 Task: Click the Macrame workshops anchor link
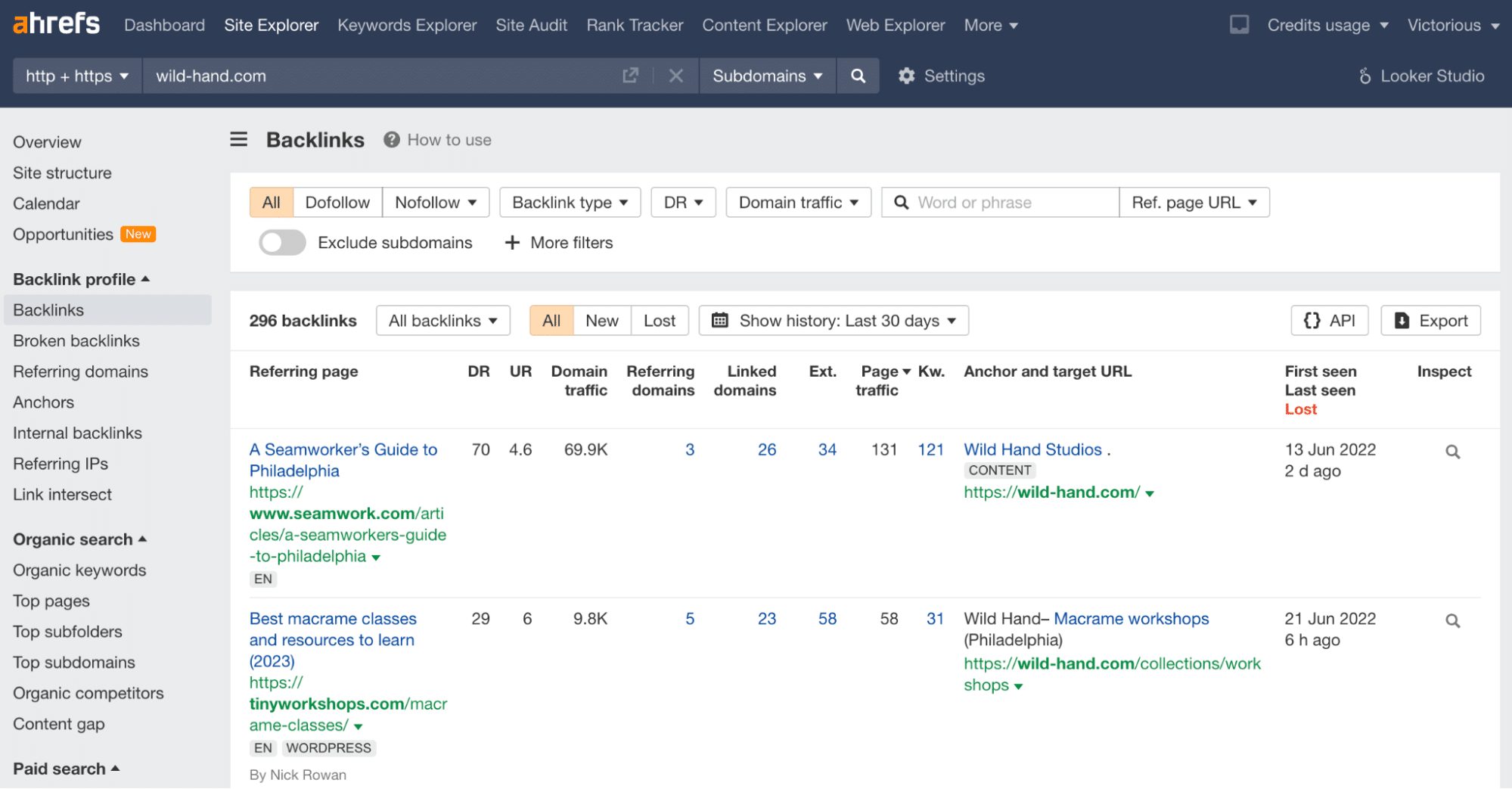[x=1132, y=619]
